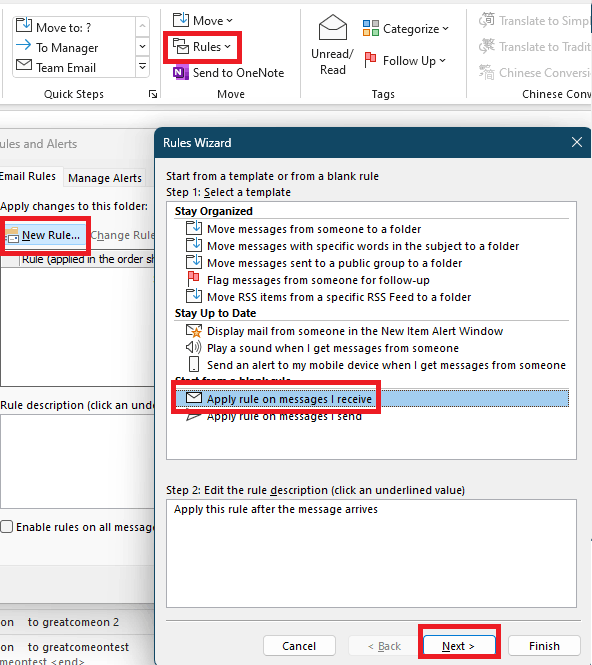Select Apply rule on messages I receive
This screenshot has width=592, height=665.
point(372,399)
